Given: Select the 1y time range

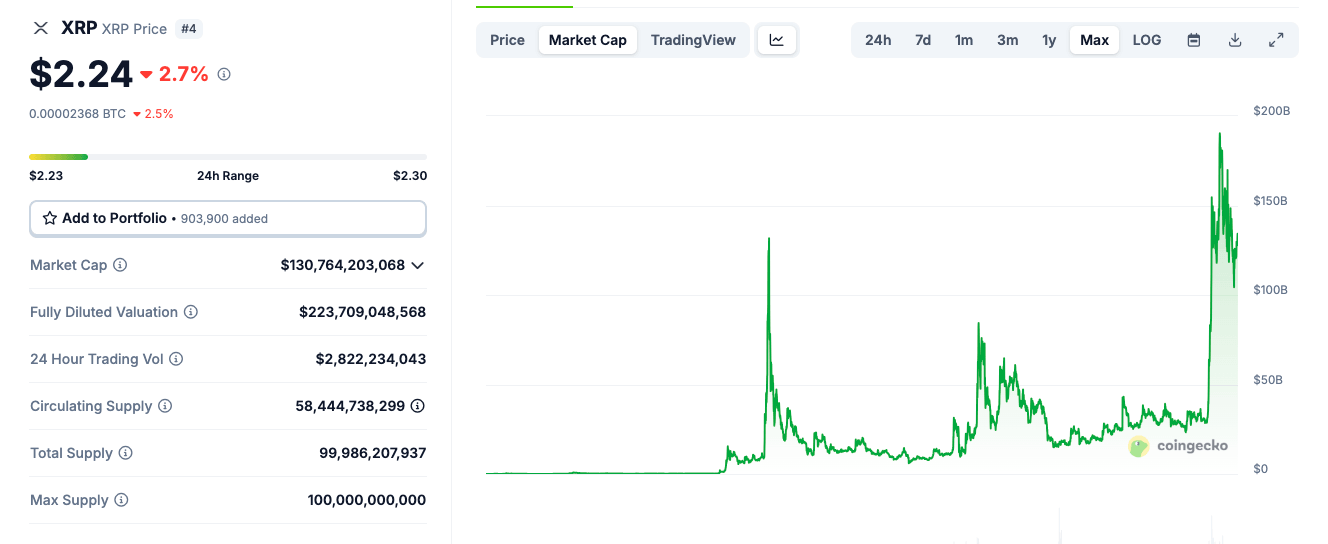Looking at the screenshot, I should coord(1049,40).
